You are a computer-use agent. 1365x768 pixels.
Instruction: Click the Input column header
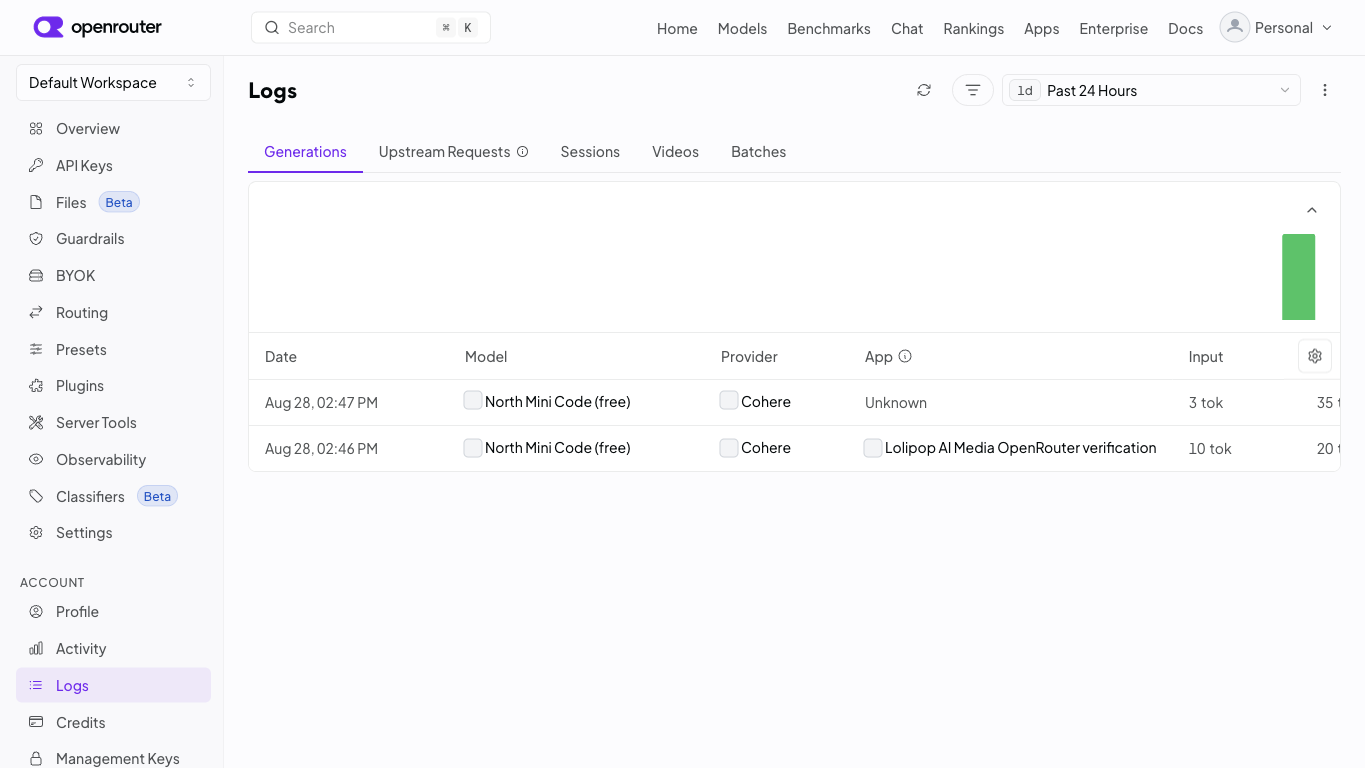coord(1206,357)
